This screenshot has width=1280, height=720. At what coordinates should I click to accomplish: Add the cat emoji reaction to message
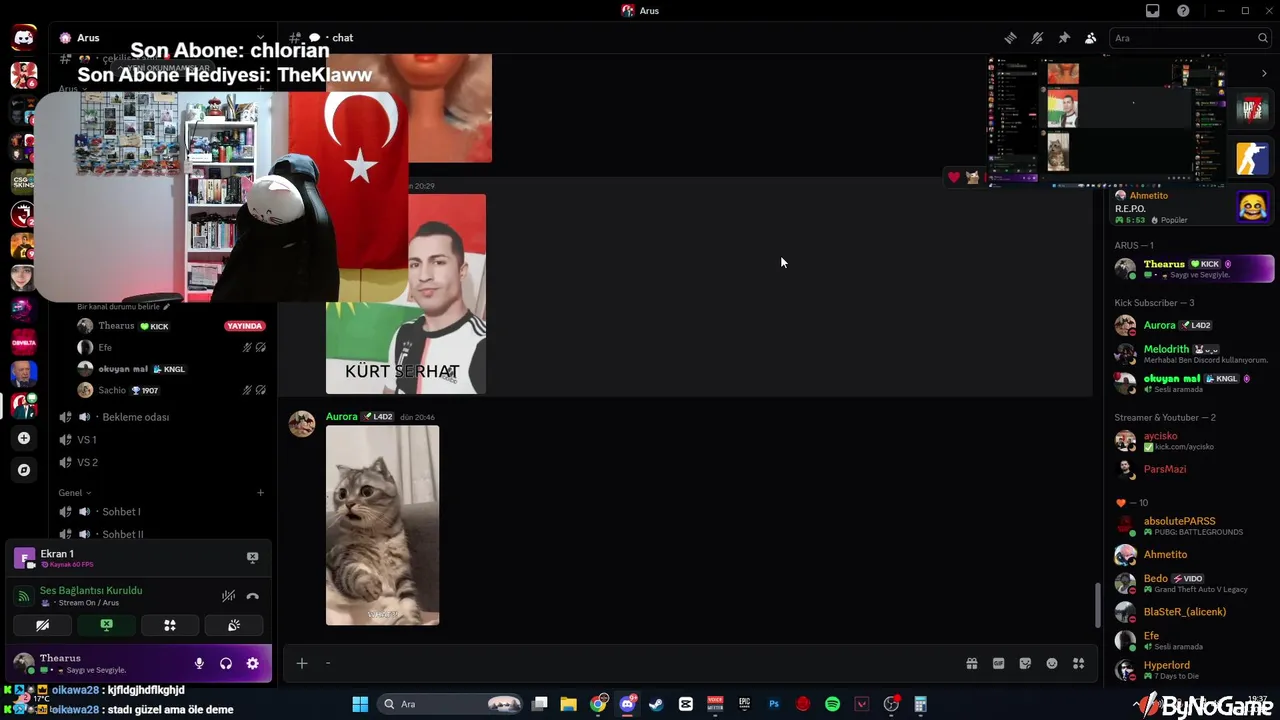(x=972, y=177)
